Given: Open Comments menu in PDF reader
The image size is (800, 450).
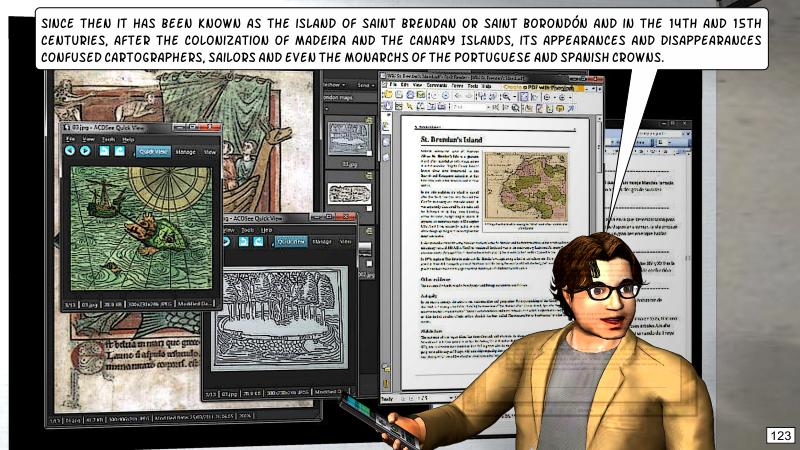Looking at the screenshot, I should point(437,85).
